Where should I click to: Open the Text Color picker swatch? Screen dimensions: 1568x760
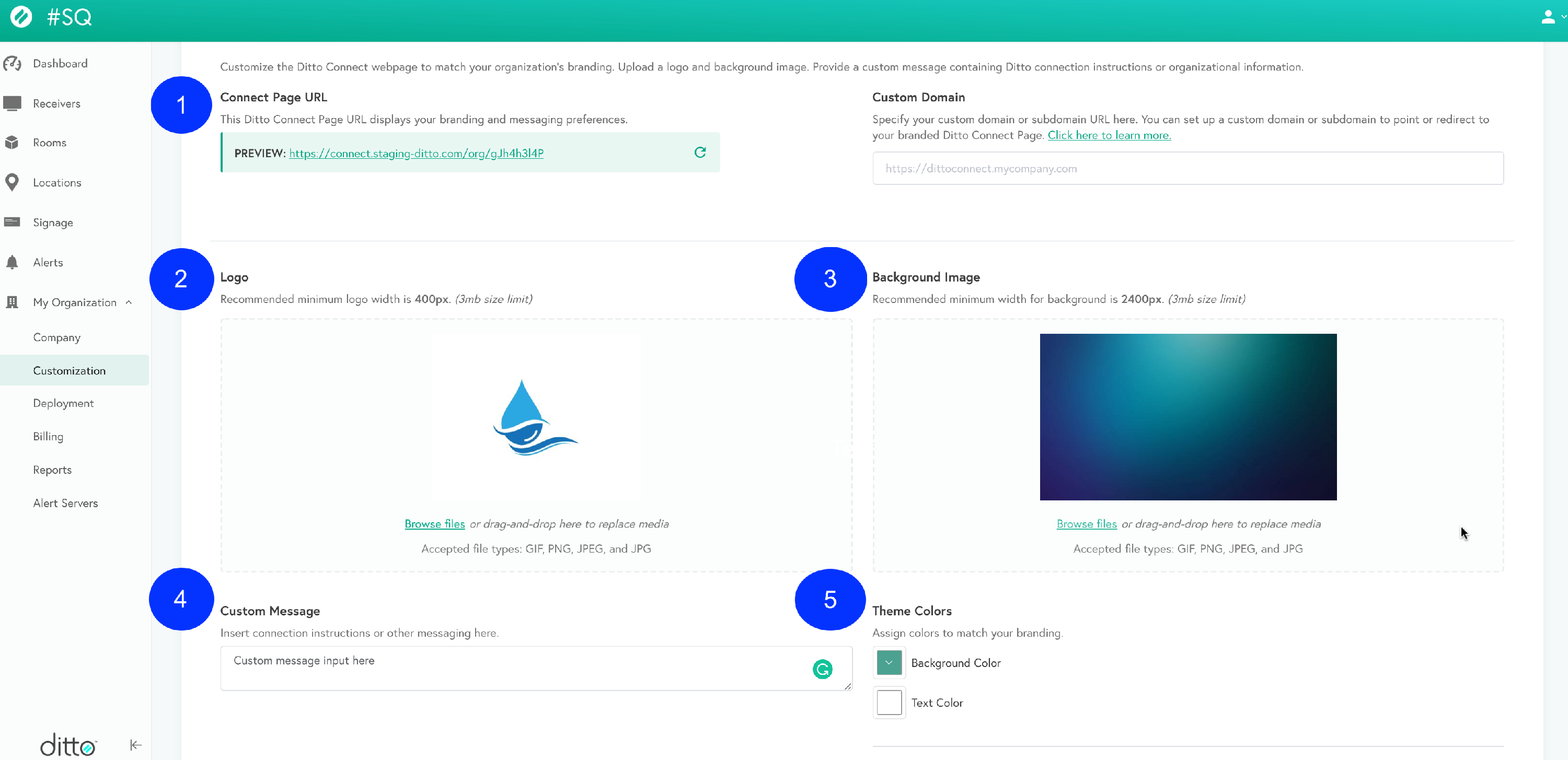pyautogui.click(x=889, y=703)
